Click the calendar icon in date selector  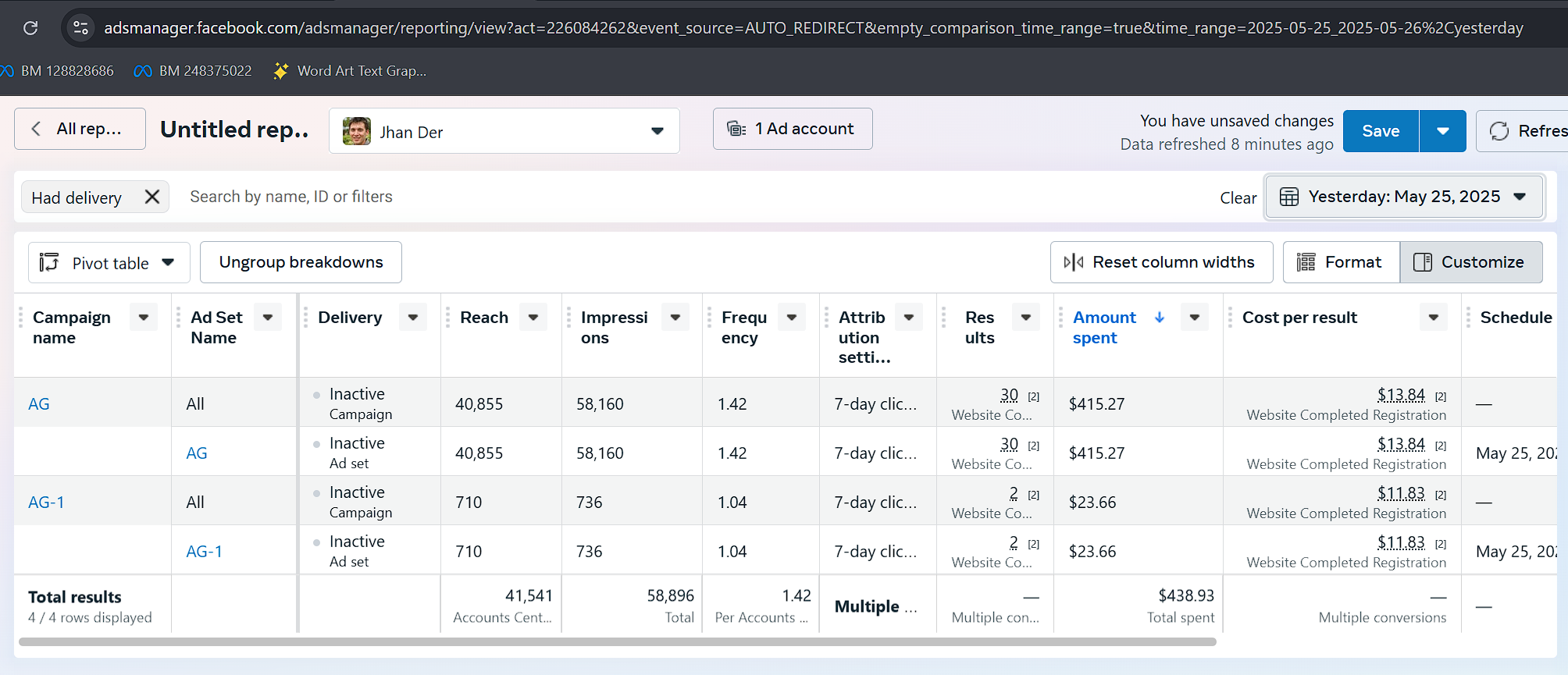1289,197
